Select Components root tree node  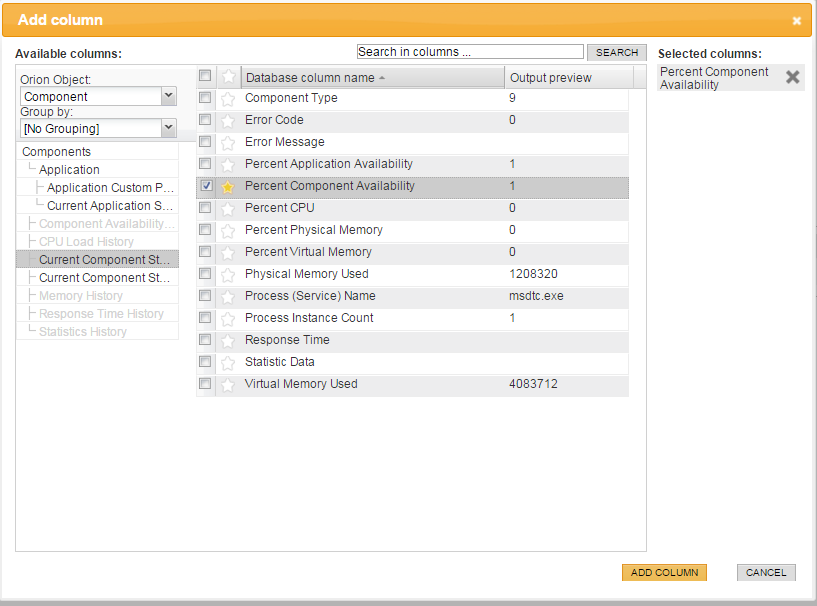click(x=56, y=152)
